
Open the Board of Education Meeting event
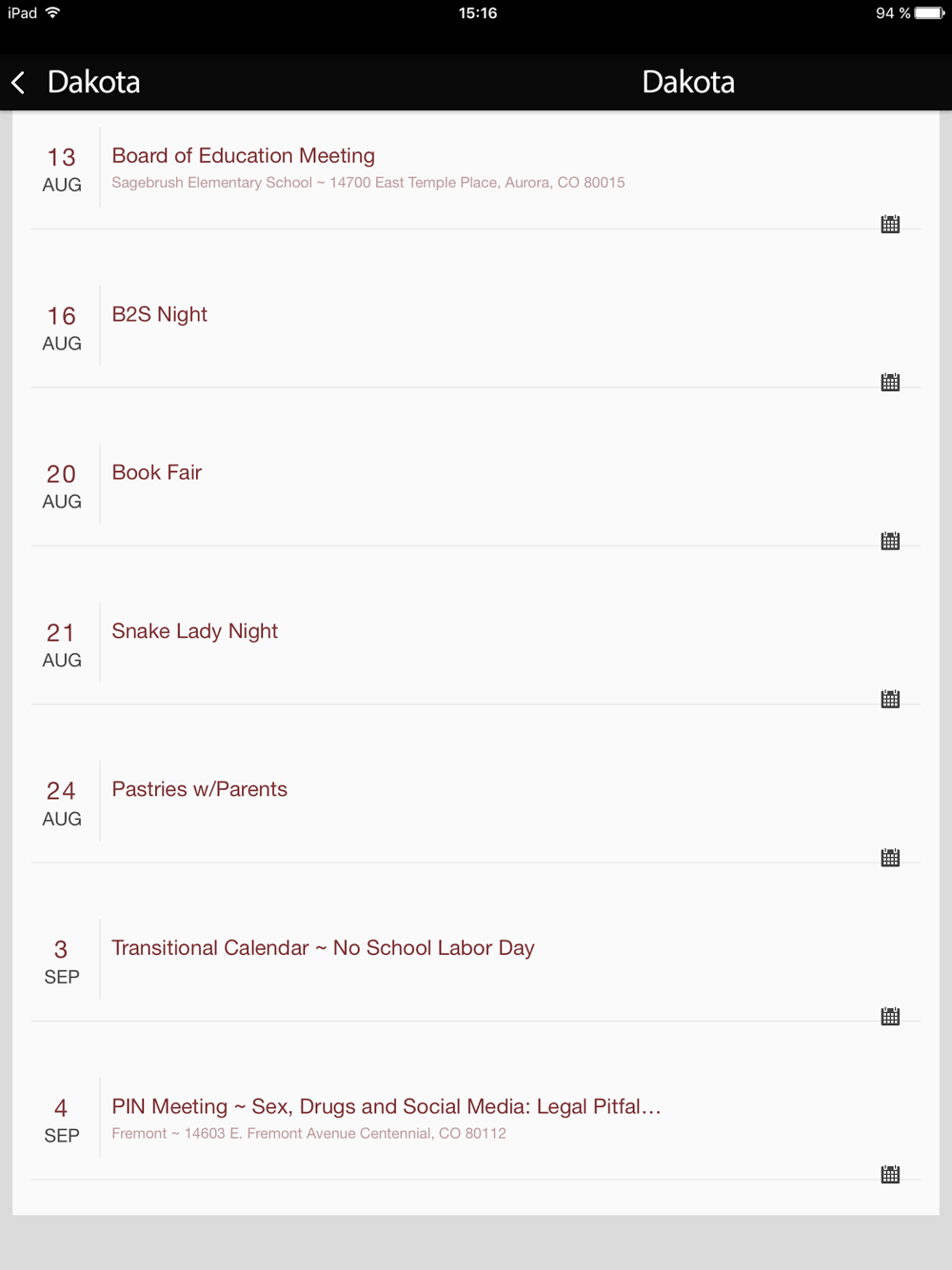pyautogui.click(x=244, y=156)
